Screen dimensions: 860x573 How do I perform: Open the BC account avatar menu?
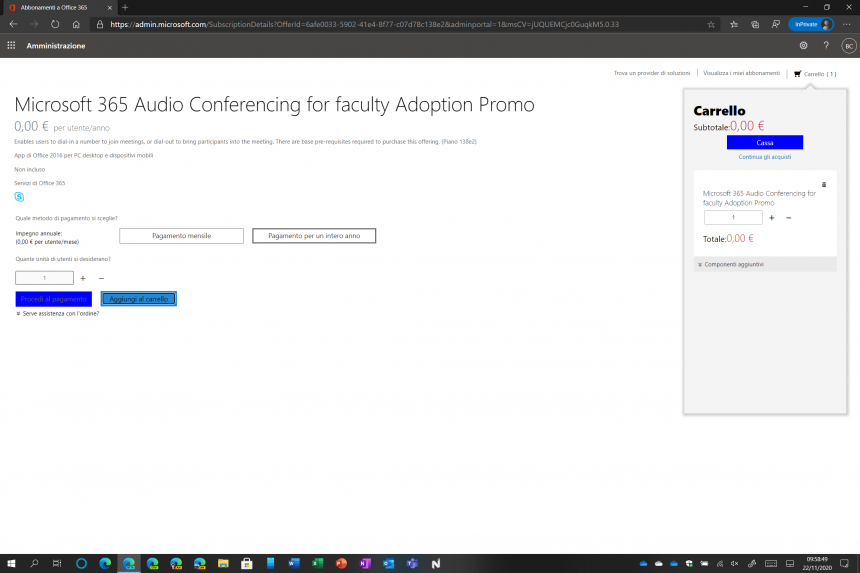coord(848,46)
